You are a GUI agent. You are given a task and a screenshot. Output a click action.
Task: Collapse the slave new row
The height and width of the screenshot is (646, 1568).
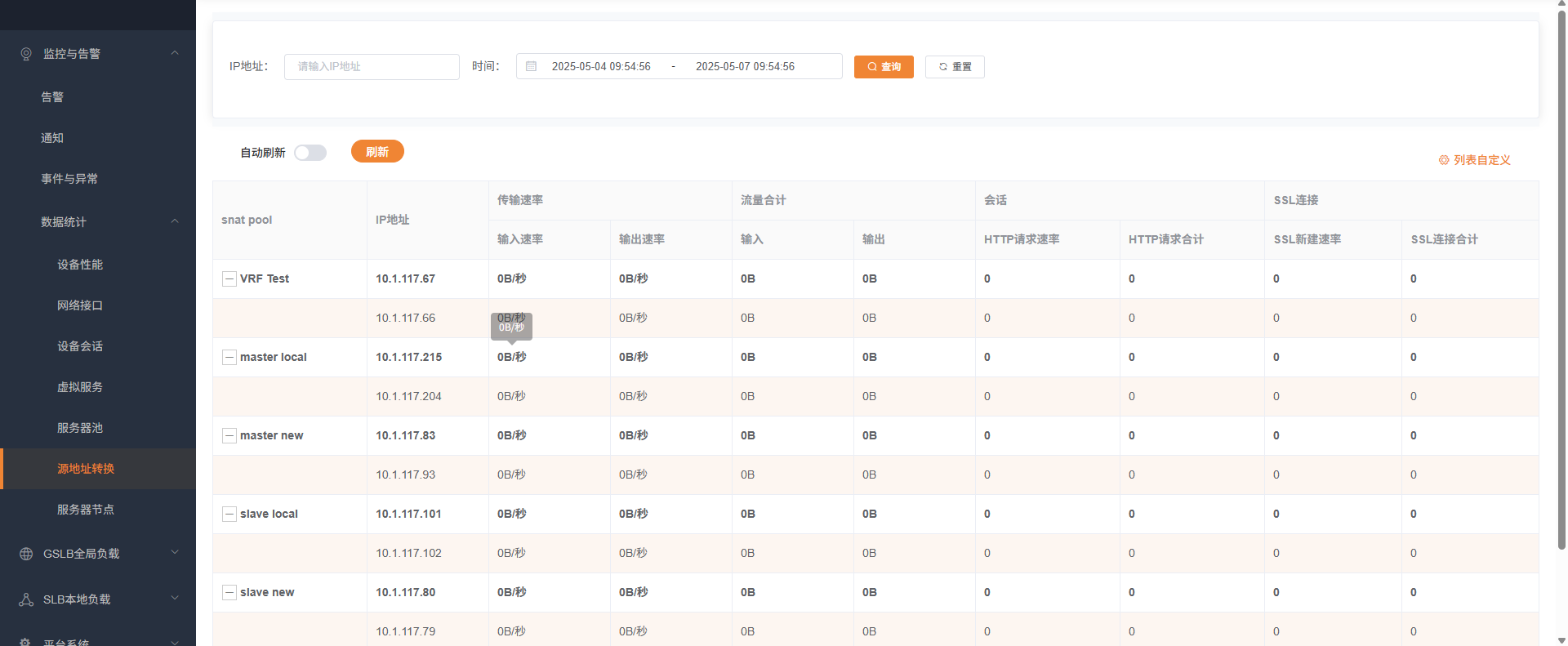(x=229, y=593)
